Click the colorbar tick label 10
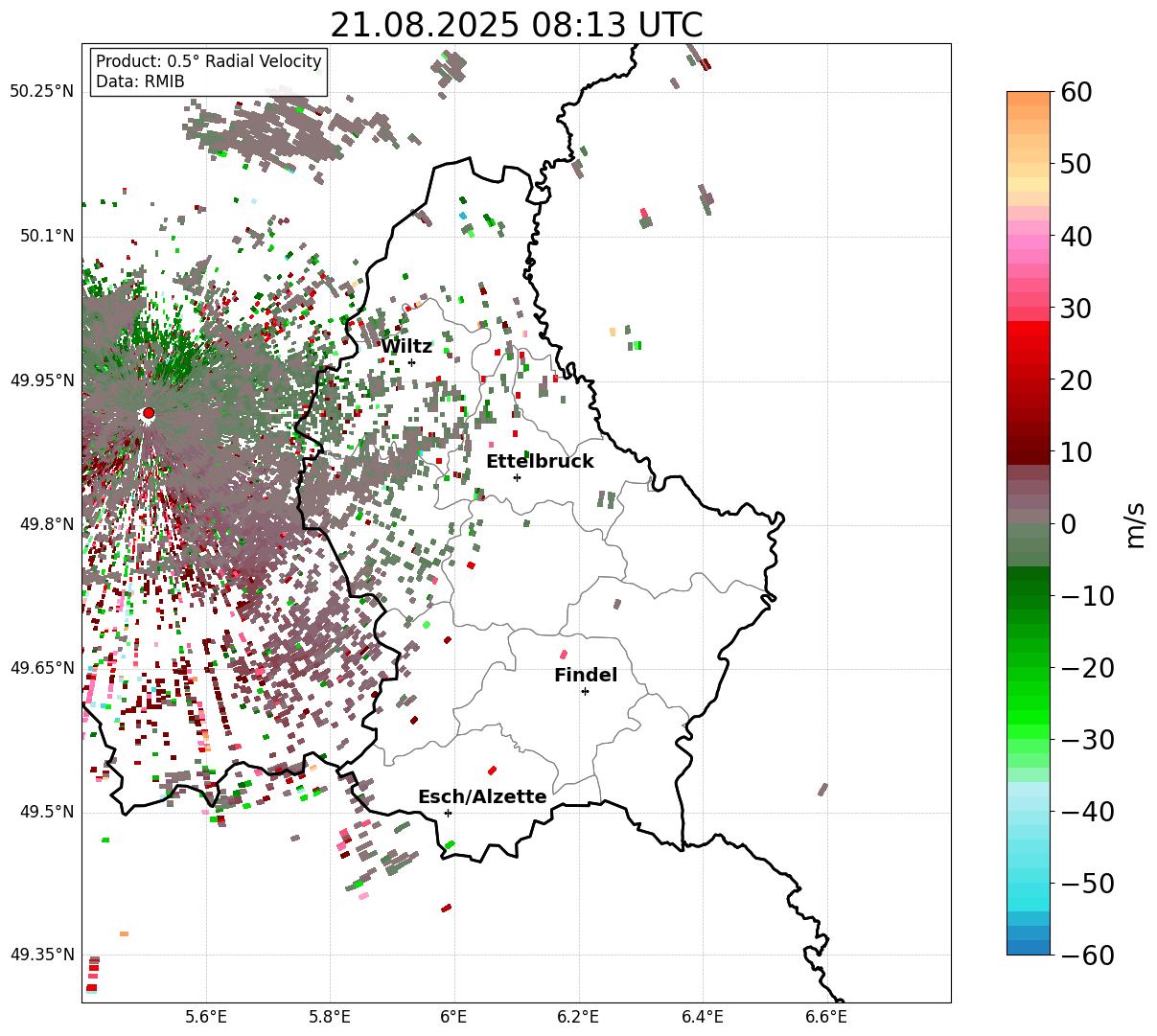The height and width of the screenshot is (1036, 1157). point(1077,452)
